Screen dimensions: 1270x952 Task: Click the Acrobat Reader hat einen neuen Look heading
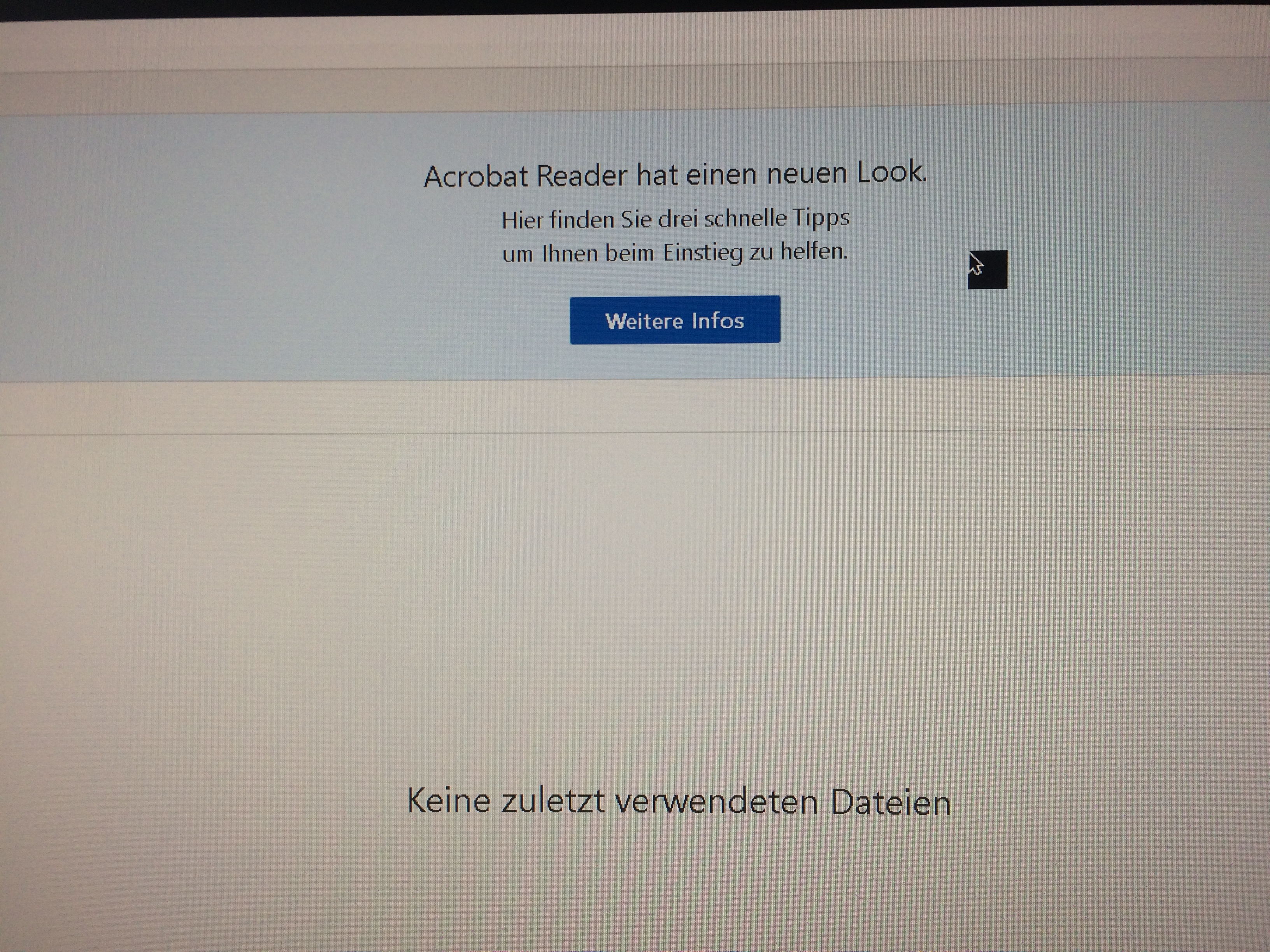coord(675,175)
